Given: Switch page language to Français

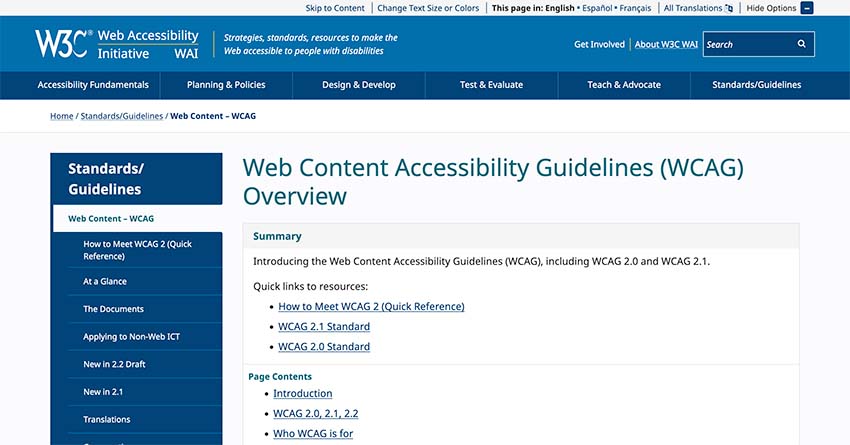Looking at the screenshot, I should click(635, 8).
